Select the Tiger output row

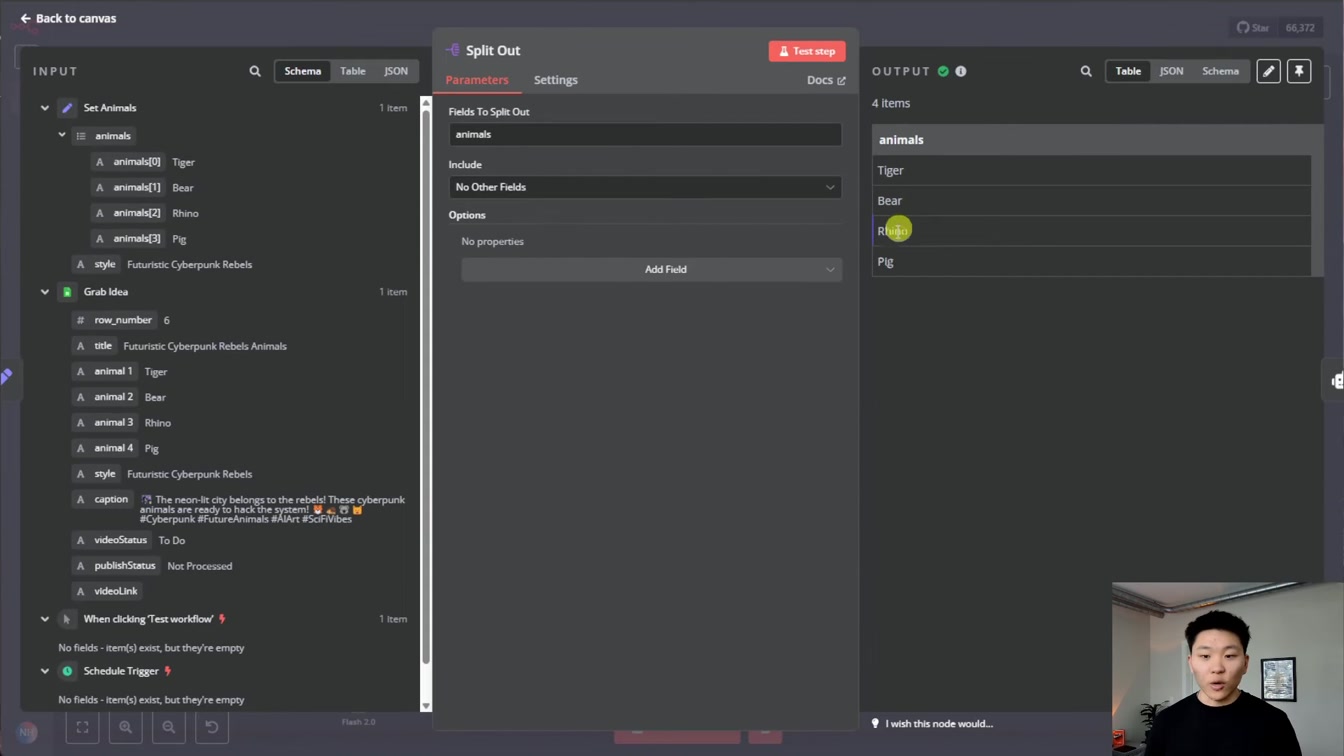click(x=1091, y=170)
